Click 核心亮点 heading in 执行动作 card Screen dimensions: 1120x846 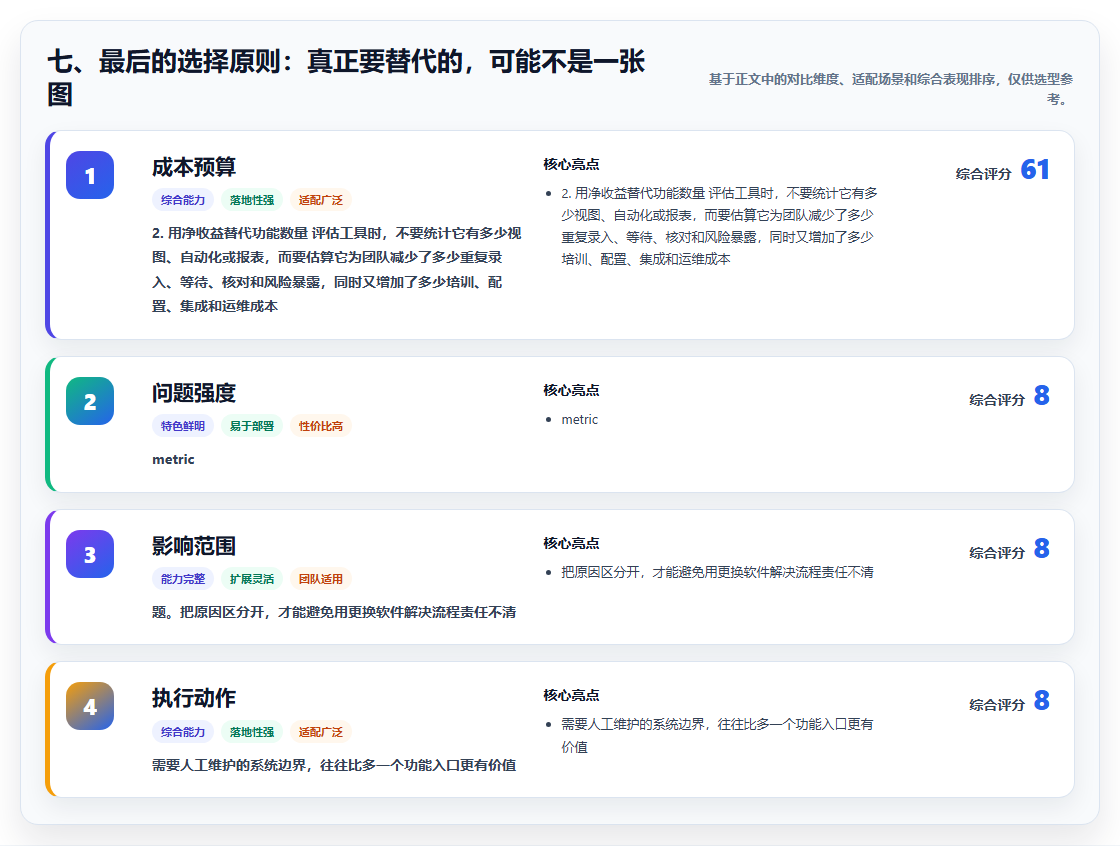(571, 695)
